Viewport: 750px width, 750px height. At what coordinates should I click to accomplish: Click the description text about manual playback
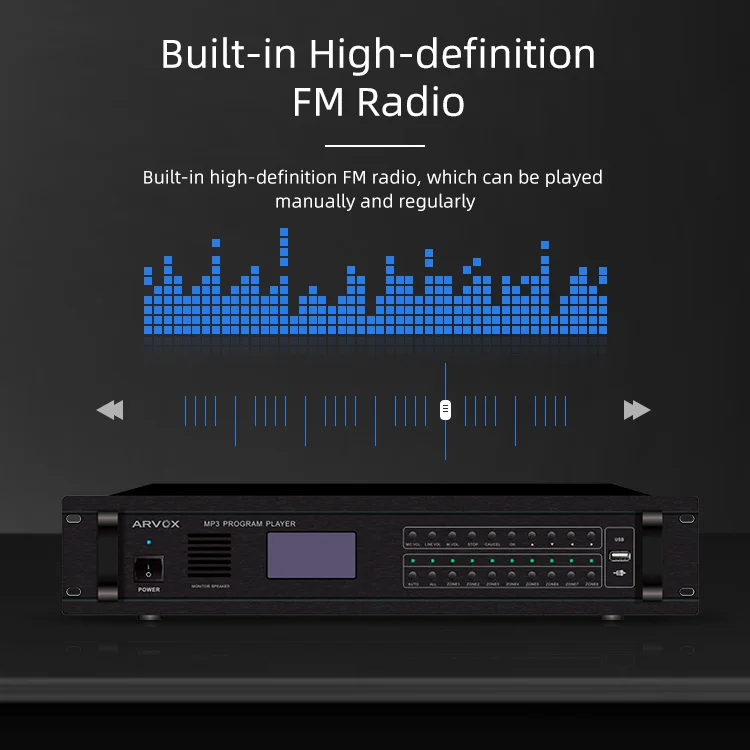click(373, 189)
